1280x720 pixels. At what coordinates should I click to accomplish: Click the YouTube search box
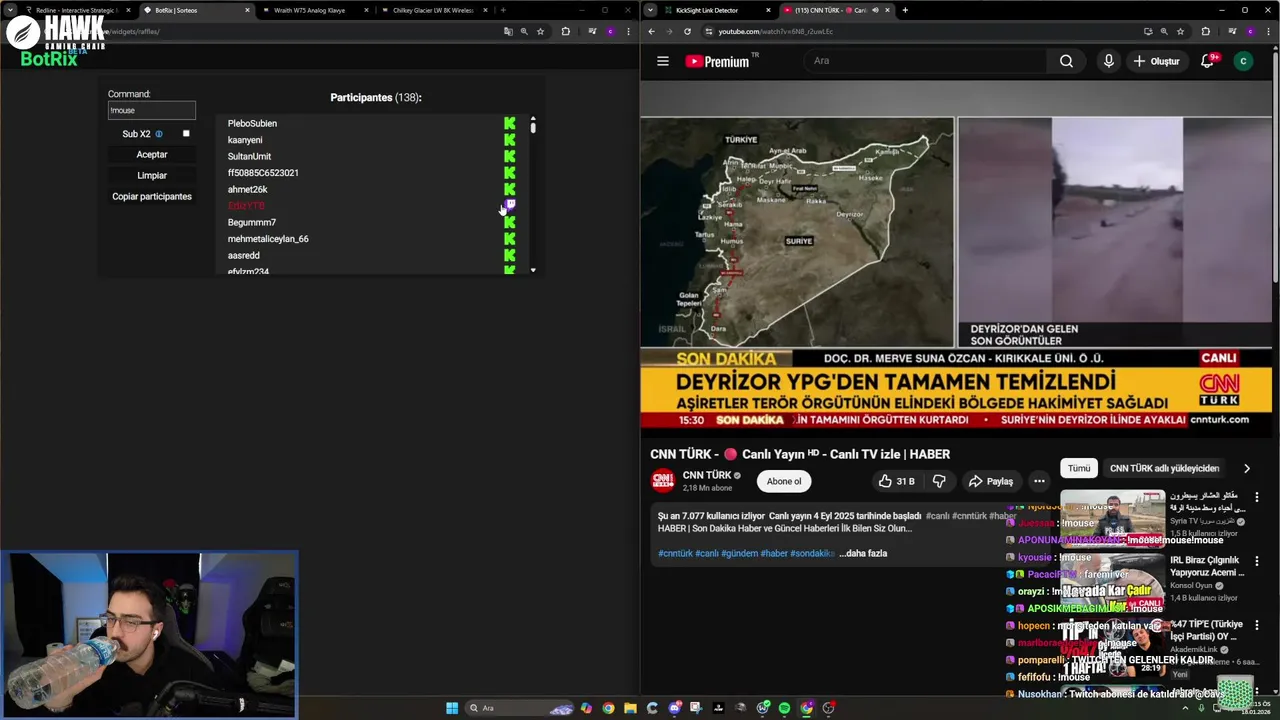click(925, 61)
